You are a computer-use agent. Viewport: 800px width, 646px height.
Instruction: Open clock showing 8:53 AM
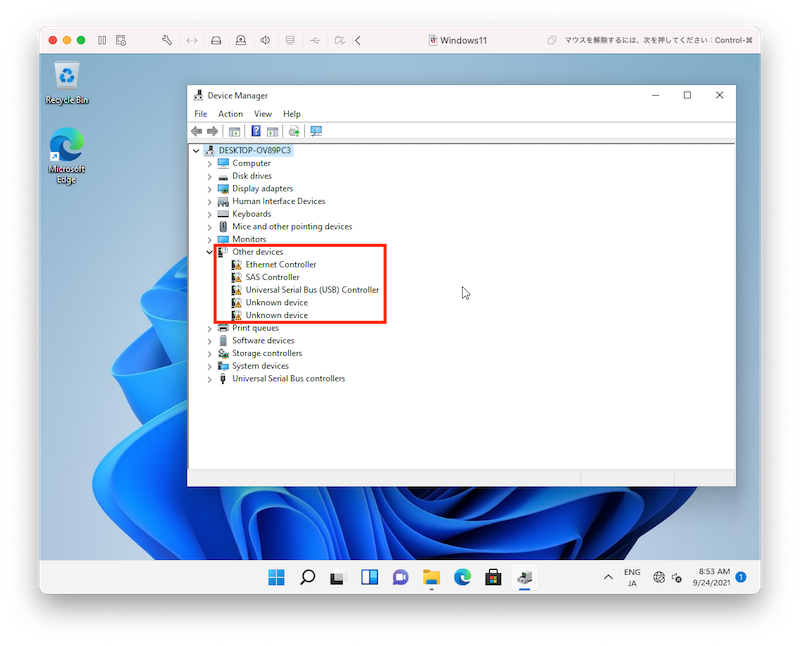point(712,577)
